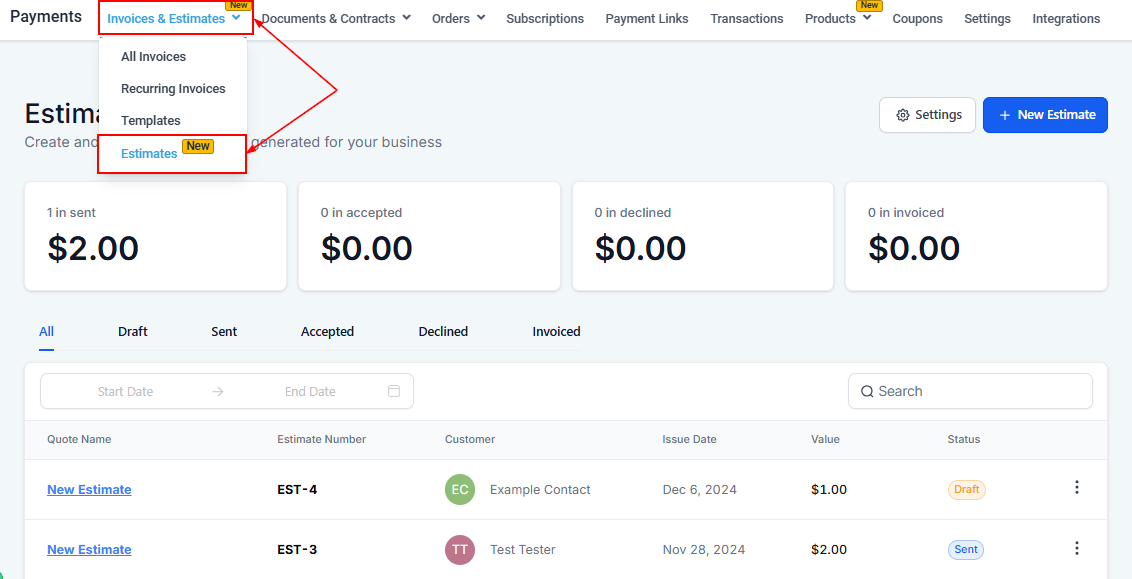Screen dimensions: 1132x579
Task: Click EST-4 estimate number
Action: click(297, 489)
